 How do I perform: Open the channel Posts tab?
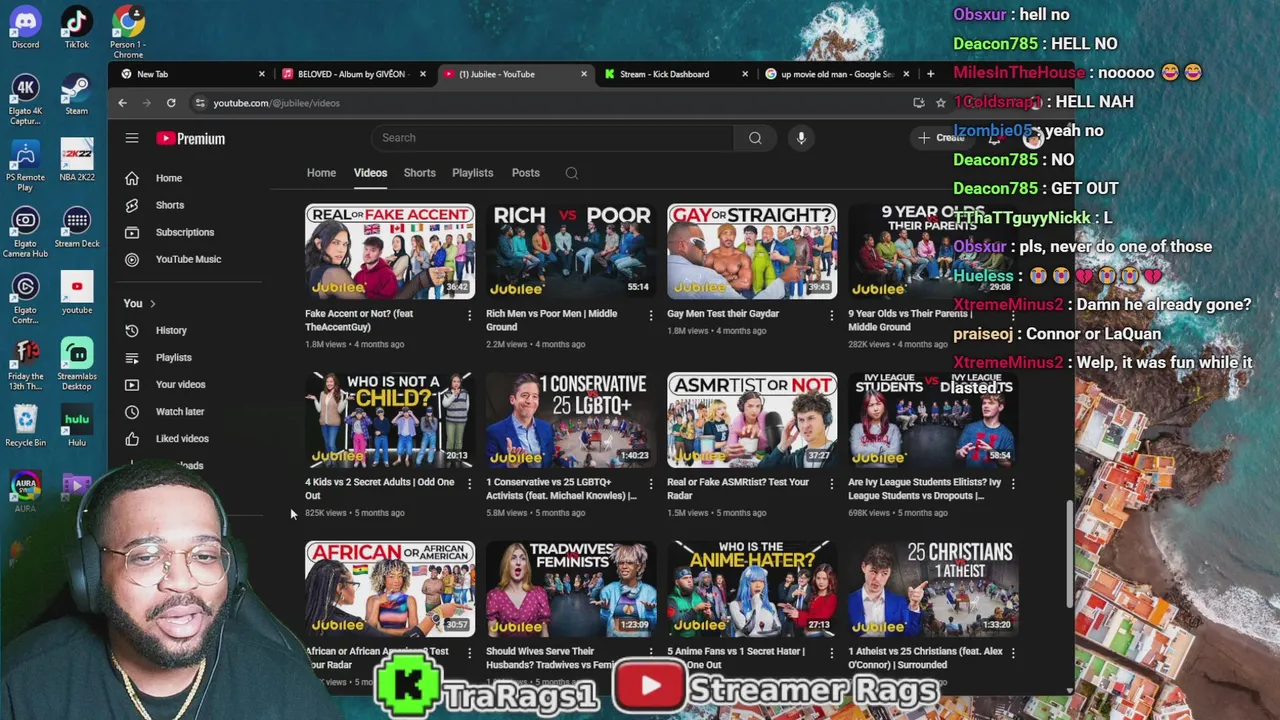(x=525, y=173)
